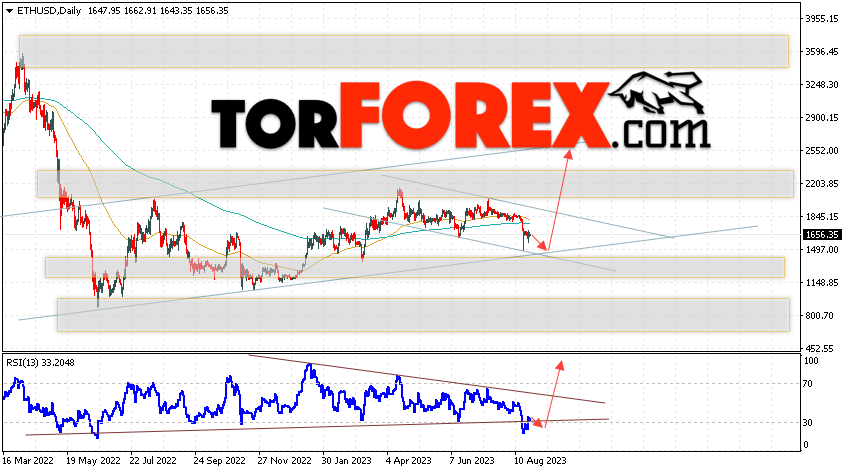Select the OHLC values 1647.95 1662.91 1643.35 1656.35

pos(157,11)
